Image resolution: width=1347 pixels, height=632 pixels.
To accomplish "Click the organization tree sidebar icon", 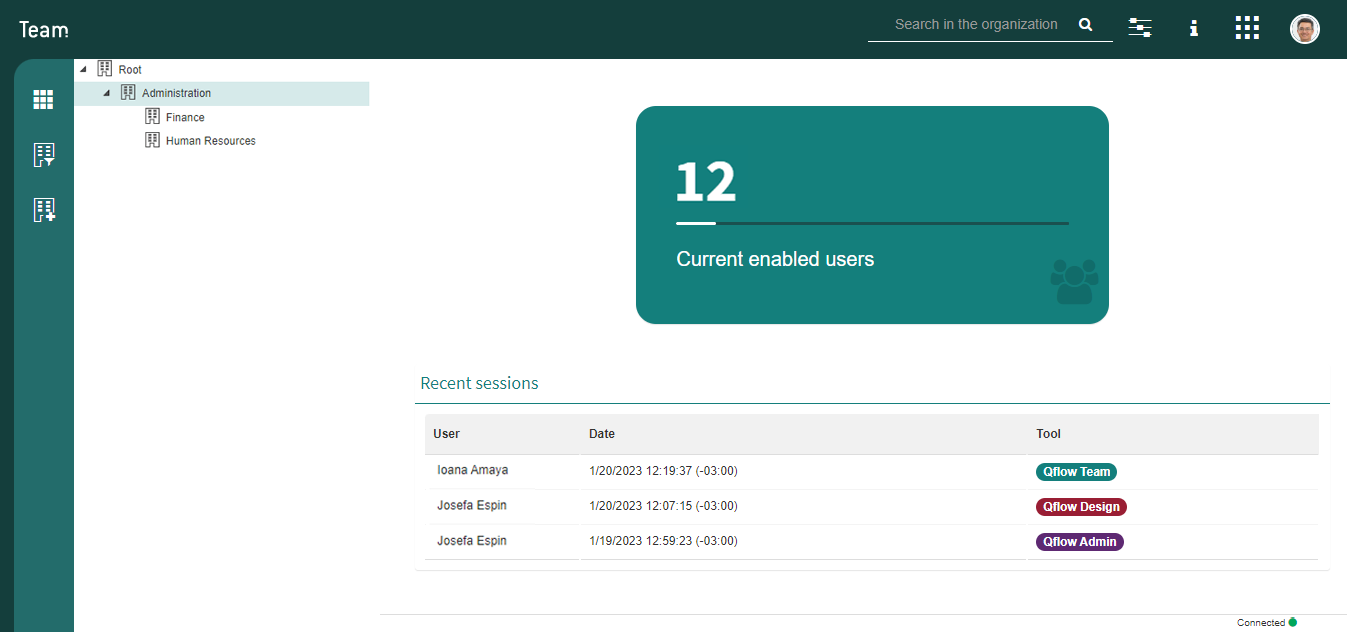I will (x=44, y=155).
